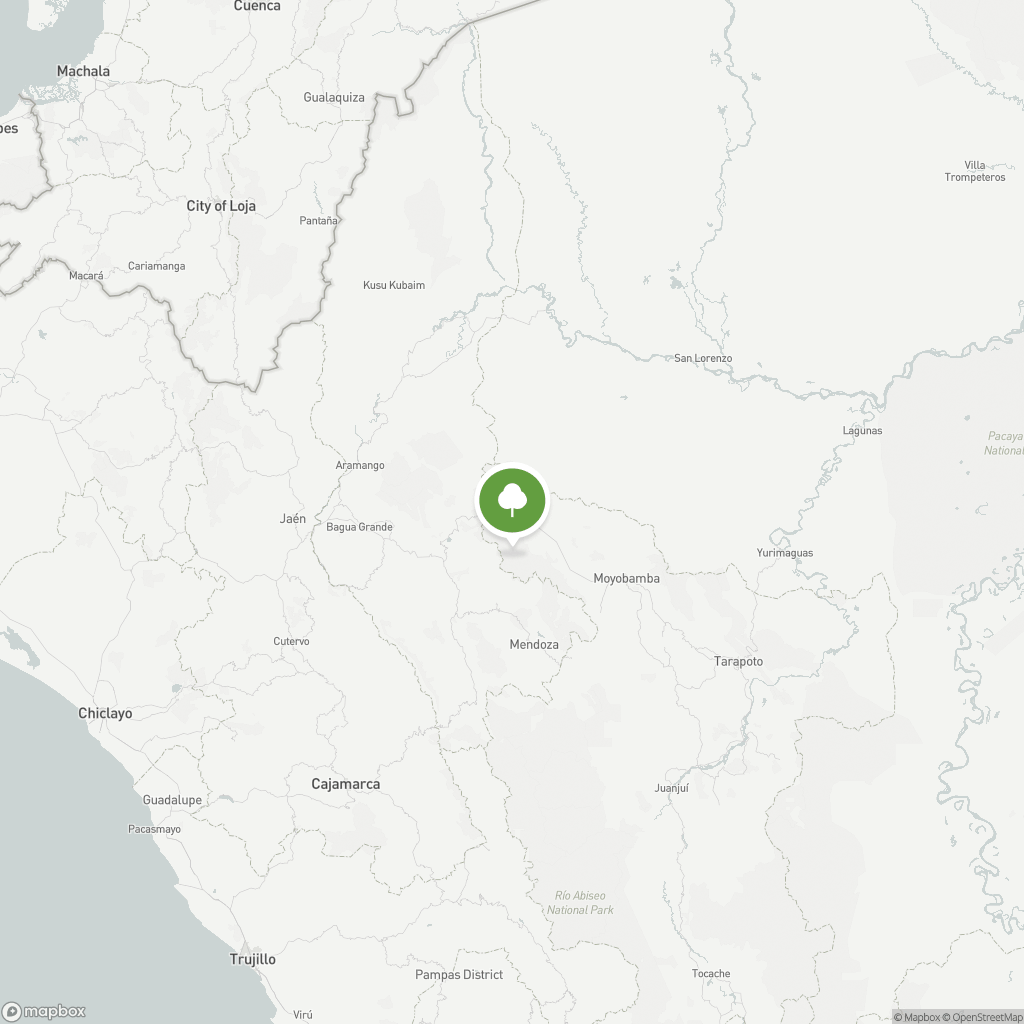1024x1024 pixels.
Task: Click the green tree park marker
Action: (x=512, y=501)
